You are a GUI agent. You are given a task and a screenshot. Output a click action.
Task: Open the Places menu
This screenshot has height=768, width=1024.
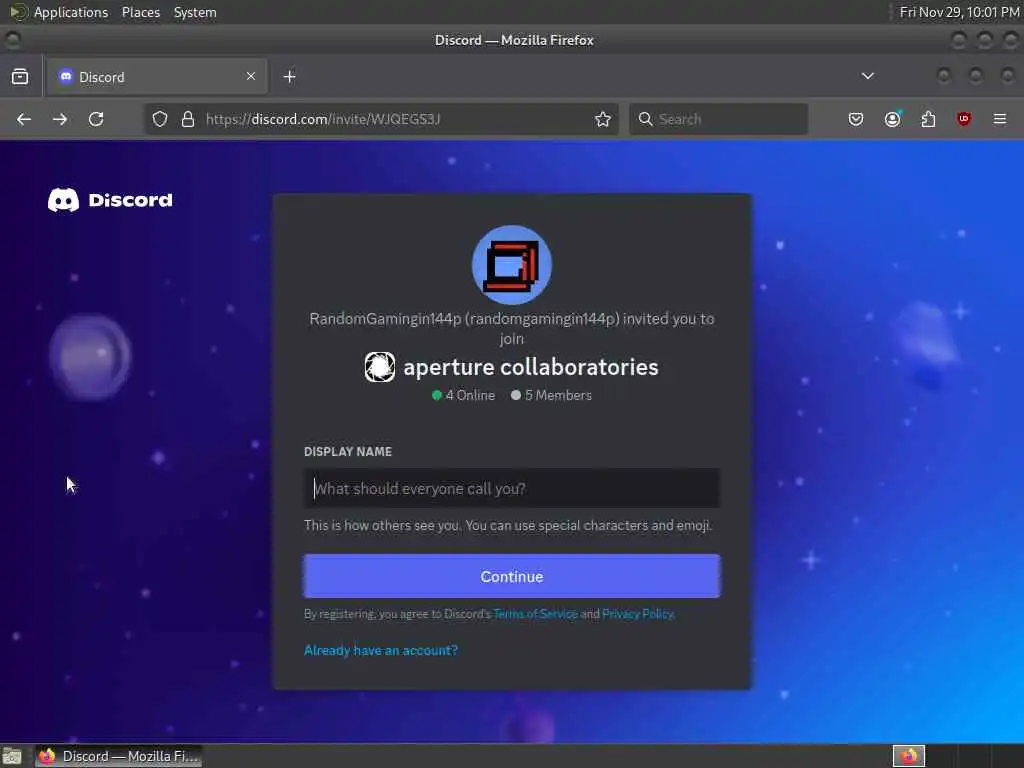(x=141, y=12)
